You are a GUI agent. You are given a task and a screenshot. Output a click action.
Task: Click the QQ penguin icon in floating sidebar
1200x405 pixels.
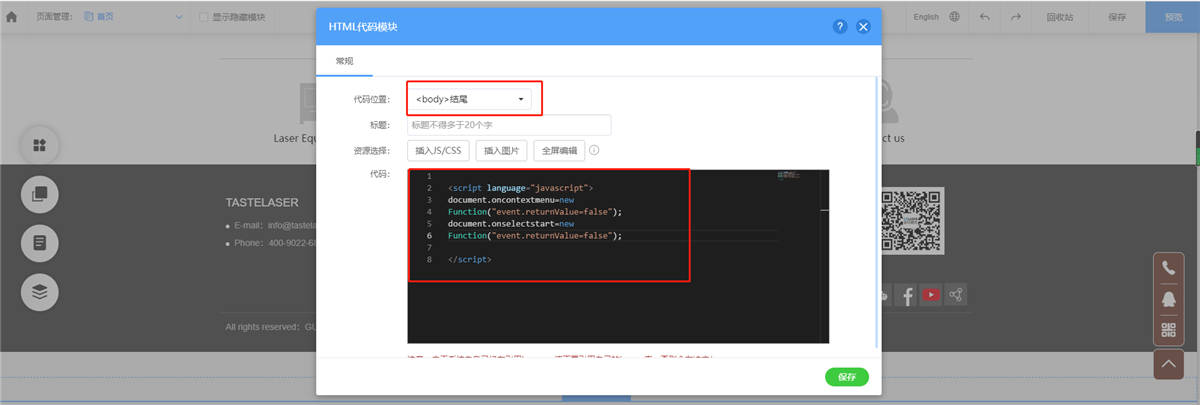point(1168,299)
